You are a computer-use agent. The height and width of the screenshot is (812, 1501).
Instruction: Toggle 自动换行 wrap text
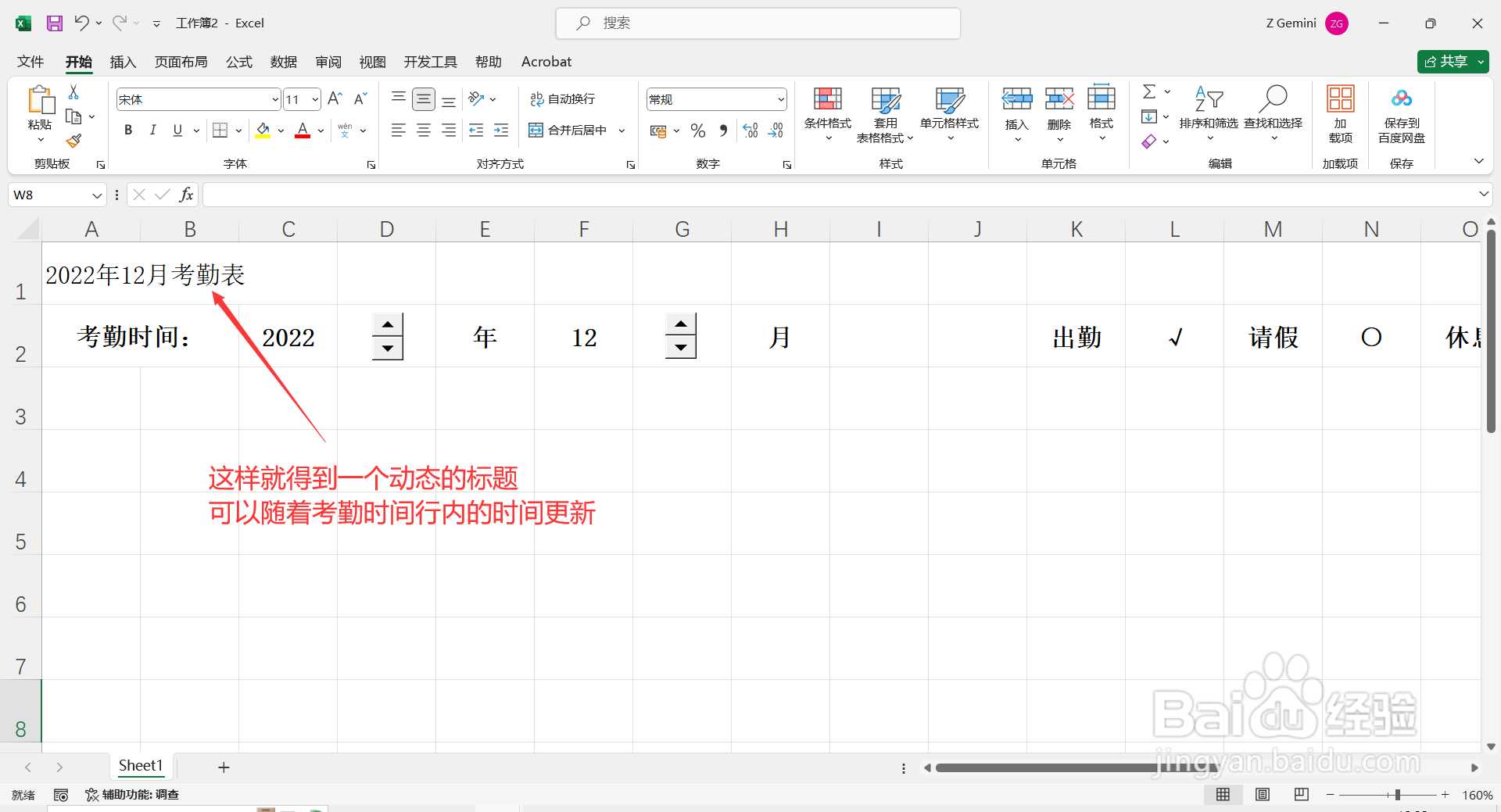(562, 98)
